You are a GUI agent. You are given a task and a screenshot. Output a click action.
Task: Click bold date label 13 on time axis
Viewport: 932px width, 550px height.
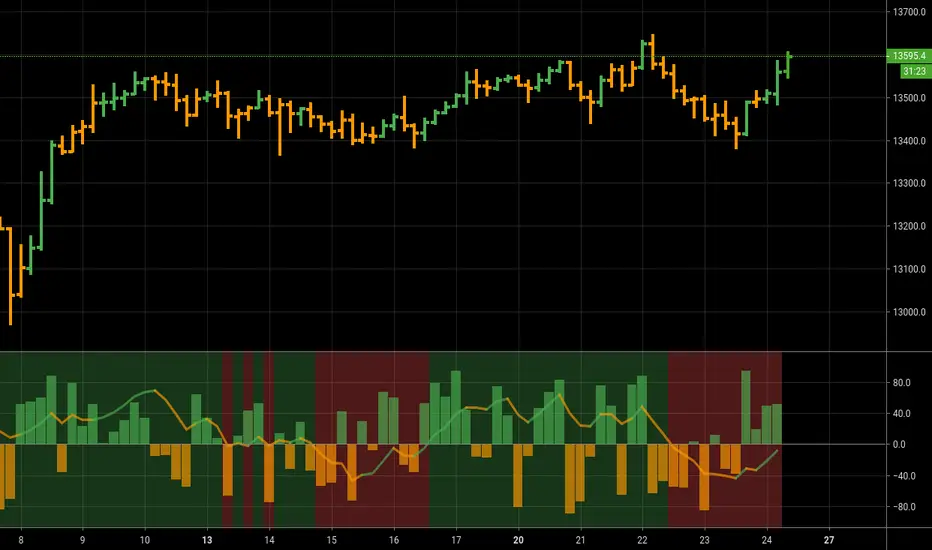coord(207,540)
